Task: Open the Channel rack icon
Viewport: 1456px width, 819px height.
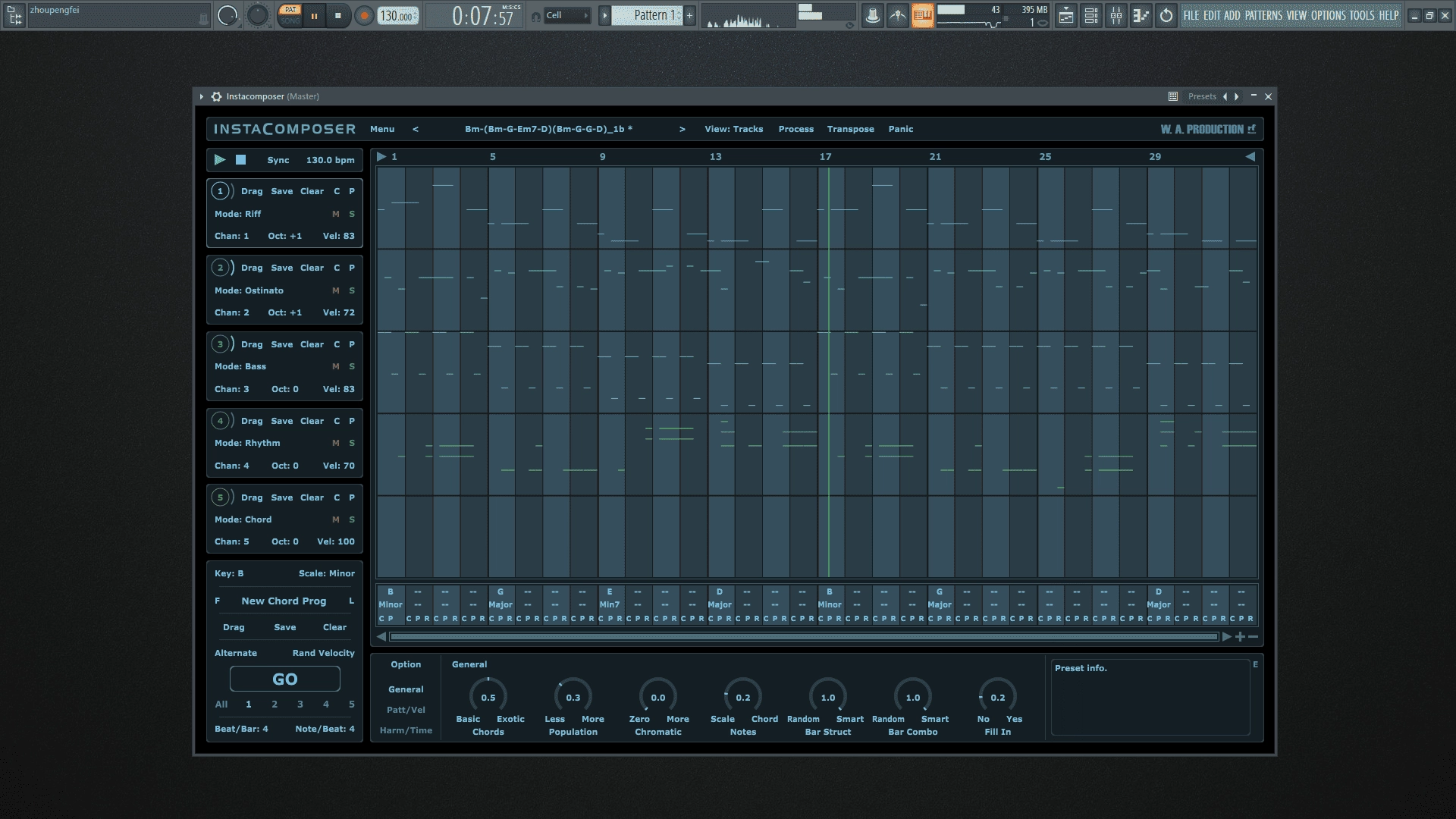Action: [1091, 15]
